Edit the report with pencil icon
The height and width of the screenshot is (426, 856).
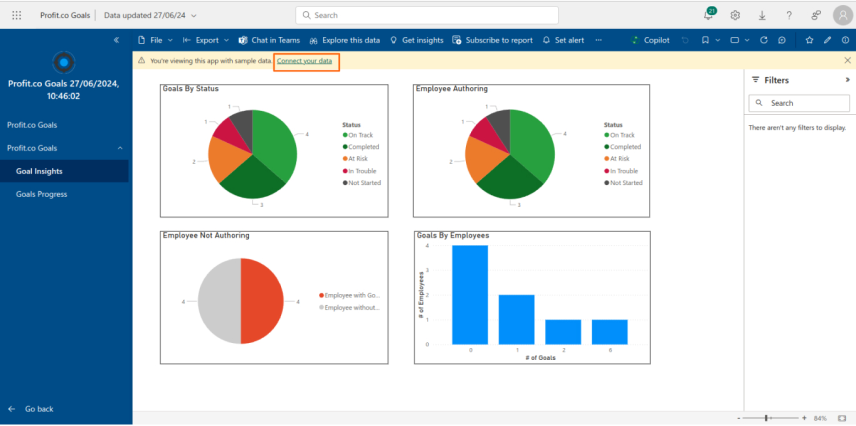pyautogui.click(x=828, y=40)
